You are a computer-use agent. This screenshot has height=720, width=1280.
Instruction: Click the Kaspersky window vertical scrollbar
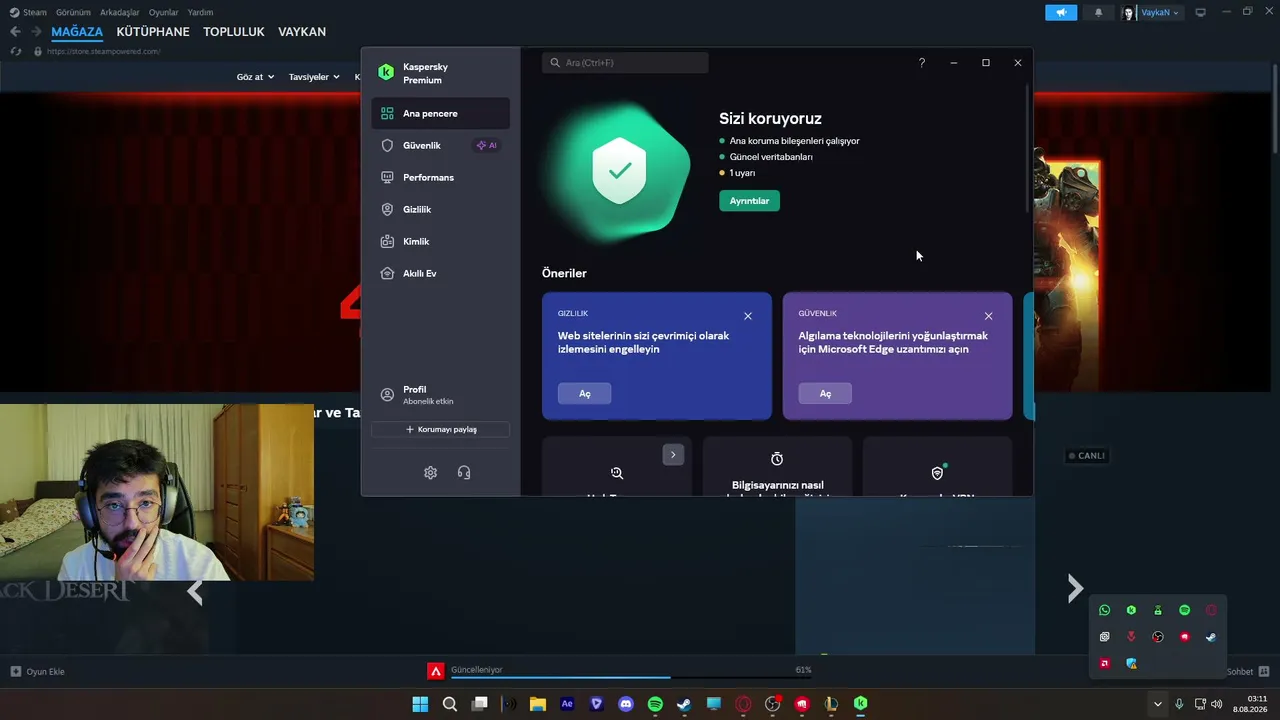coord(1028,150)
